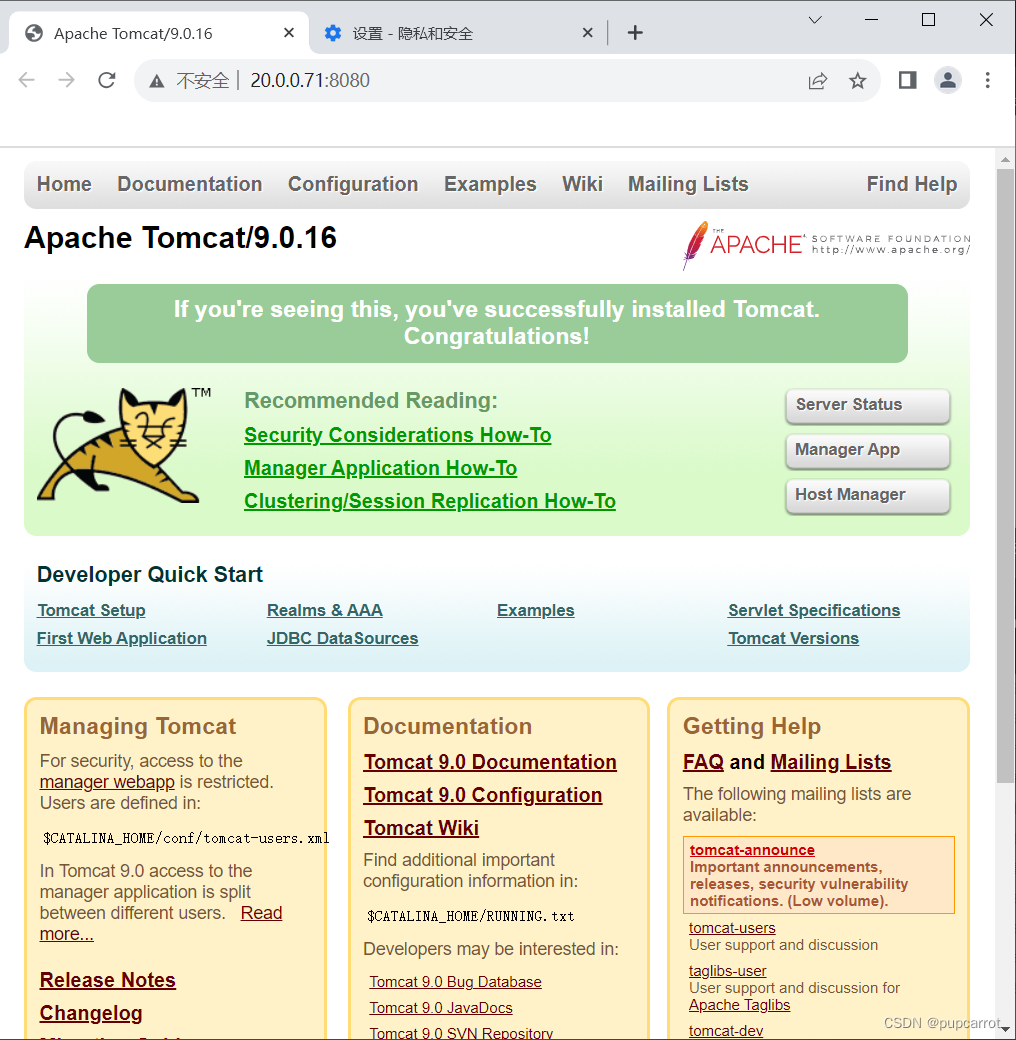Select the Apache Tomcat/9.0.16 tab
Viewport: 1016px width, 1040px height.
[158, 33]
